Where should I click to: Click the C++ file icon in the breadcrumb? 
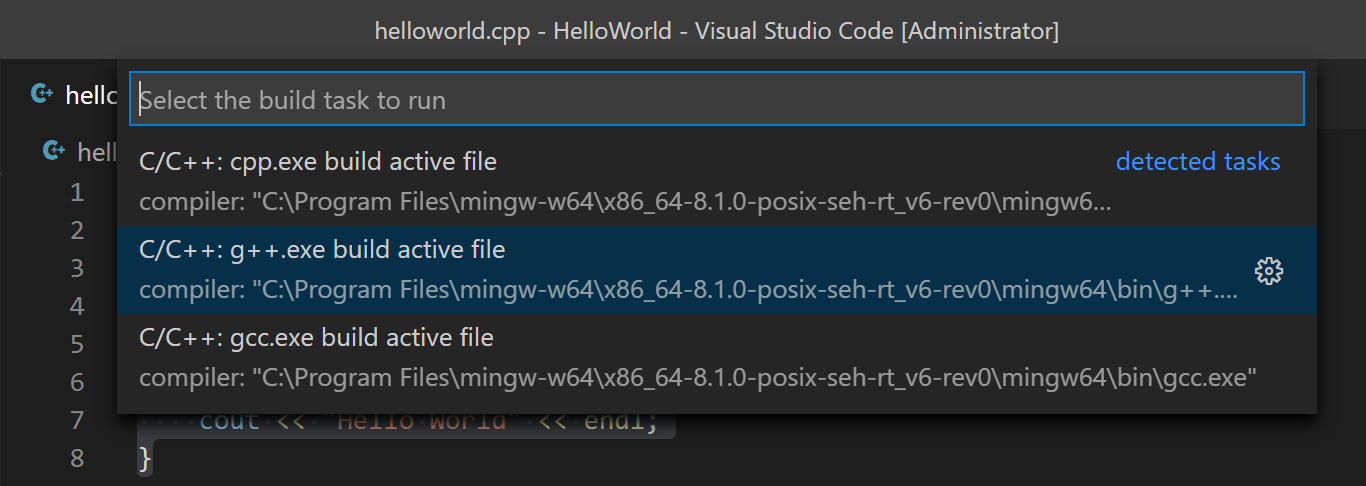[53, 151]
